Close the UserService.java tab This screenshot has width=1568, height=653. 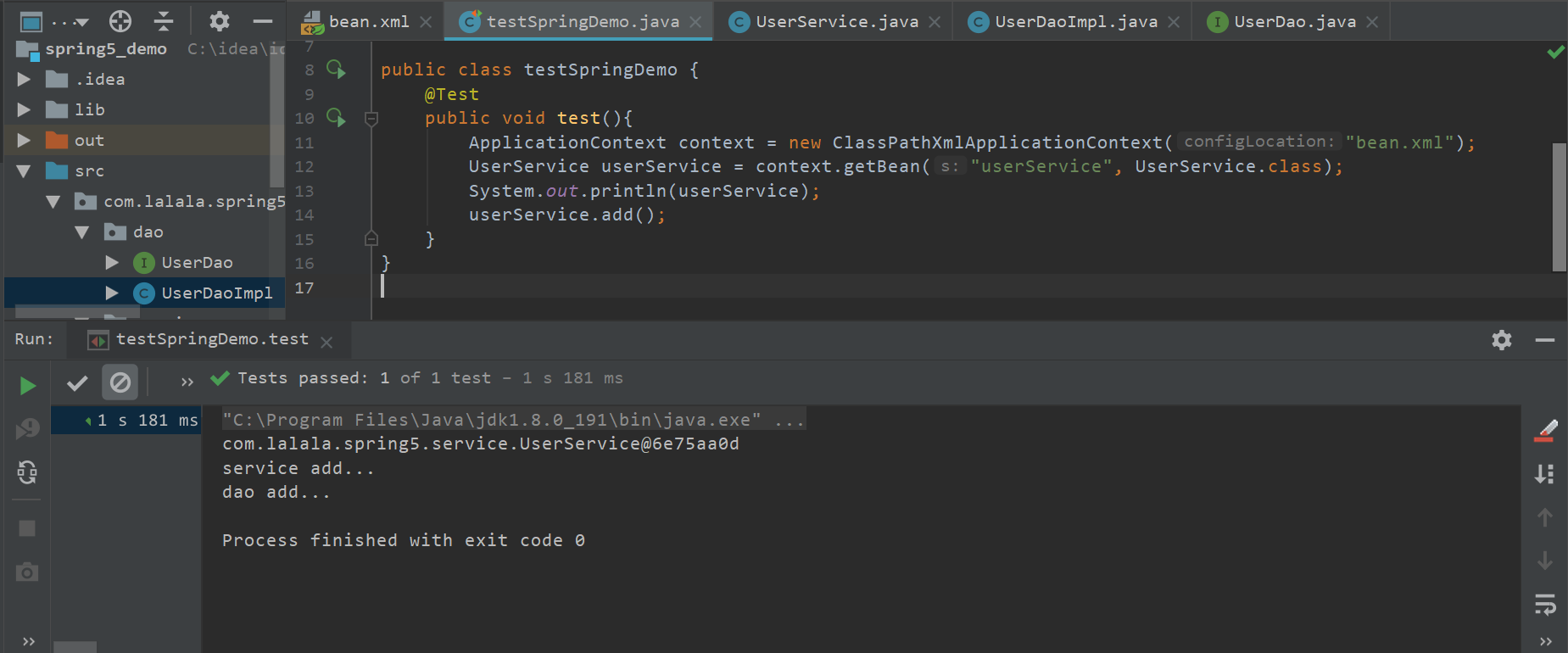(935, 22)
